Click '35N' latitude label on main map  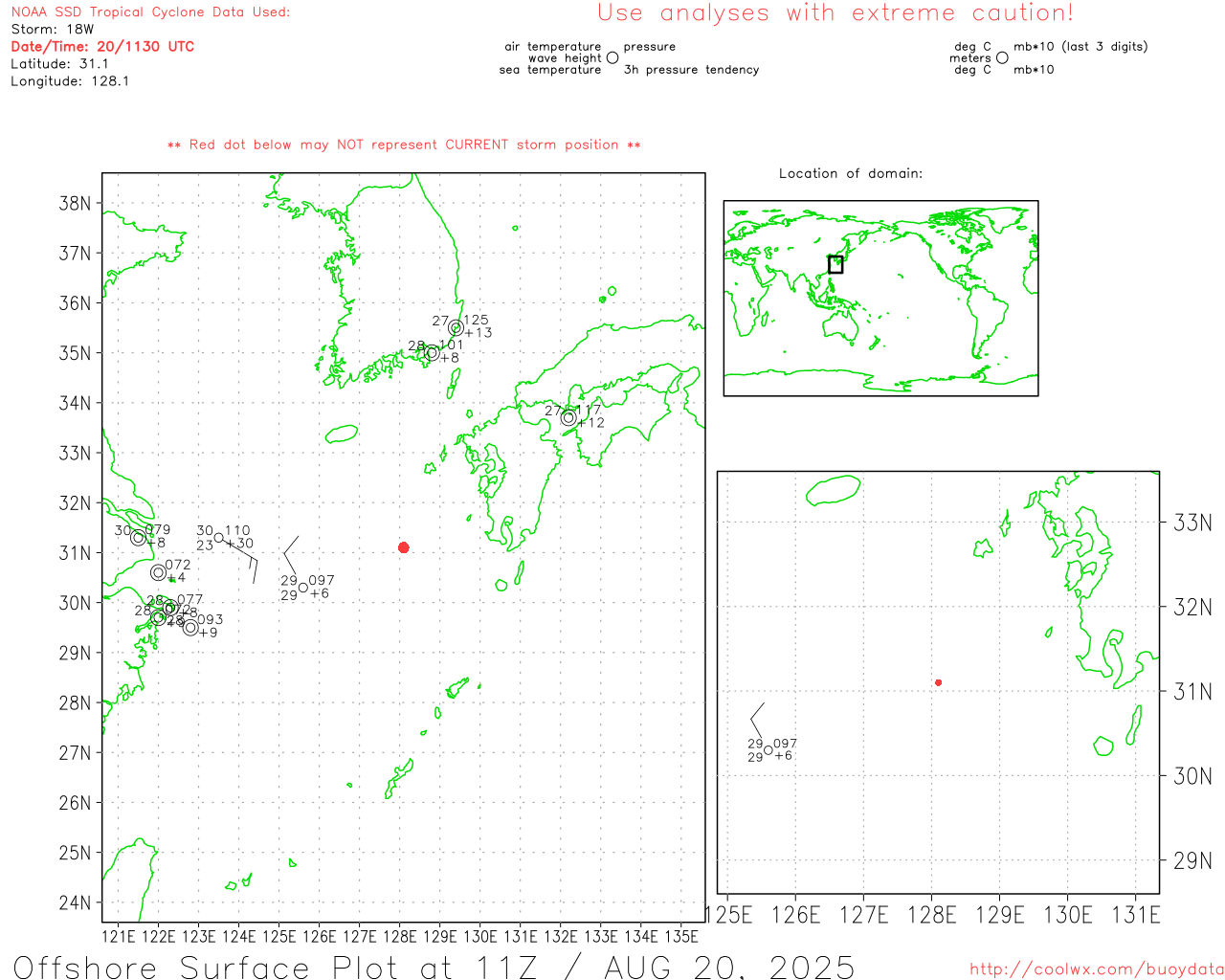75,352
